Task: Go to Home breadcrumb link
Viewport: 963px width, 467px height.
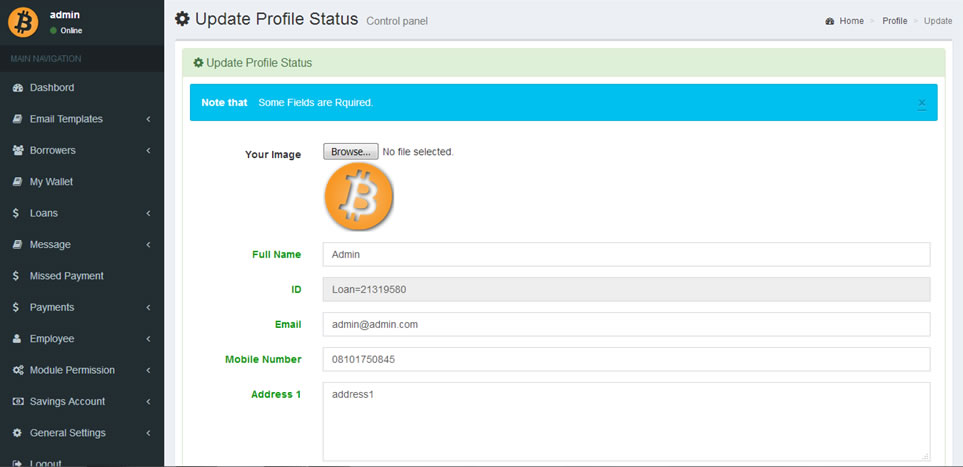Action: 851,21
